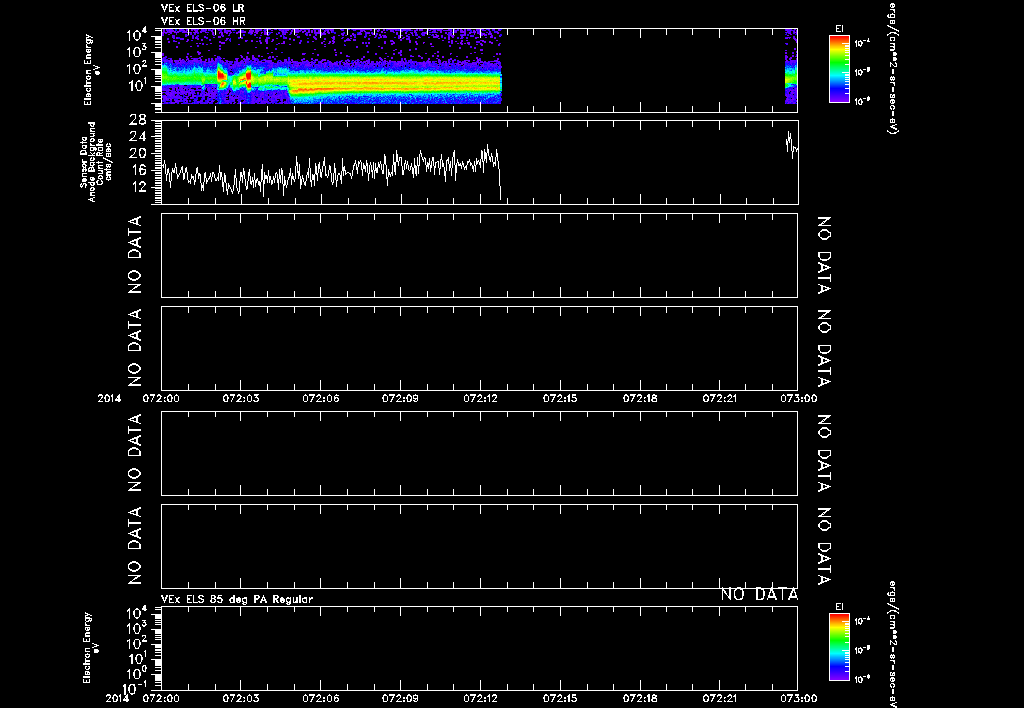This screenshot has width=1024, height=708.
Task: Click '072:03' on the bottom time axis
Action: click(x=240, y=698)
